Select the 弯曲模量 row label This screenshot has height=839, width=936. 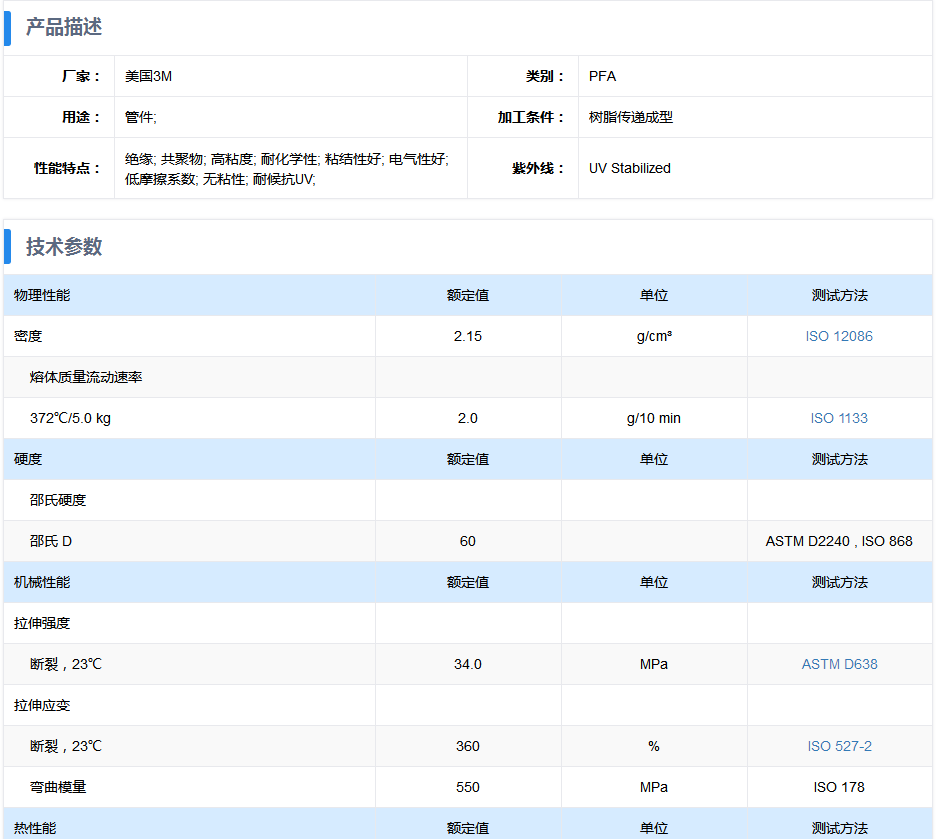click(58, 787)
